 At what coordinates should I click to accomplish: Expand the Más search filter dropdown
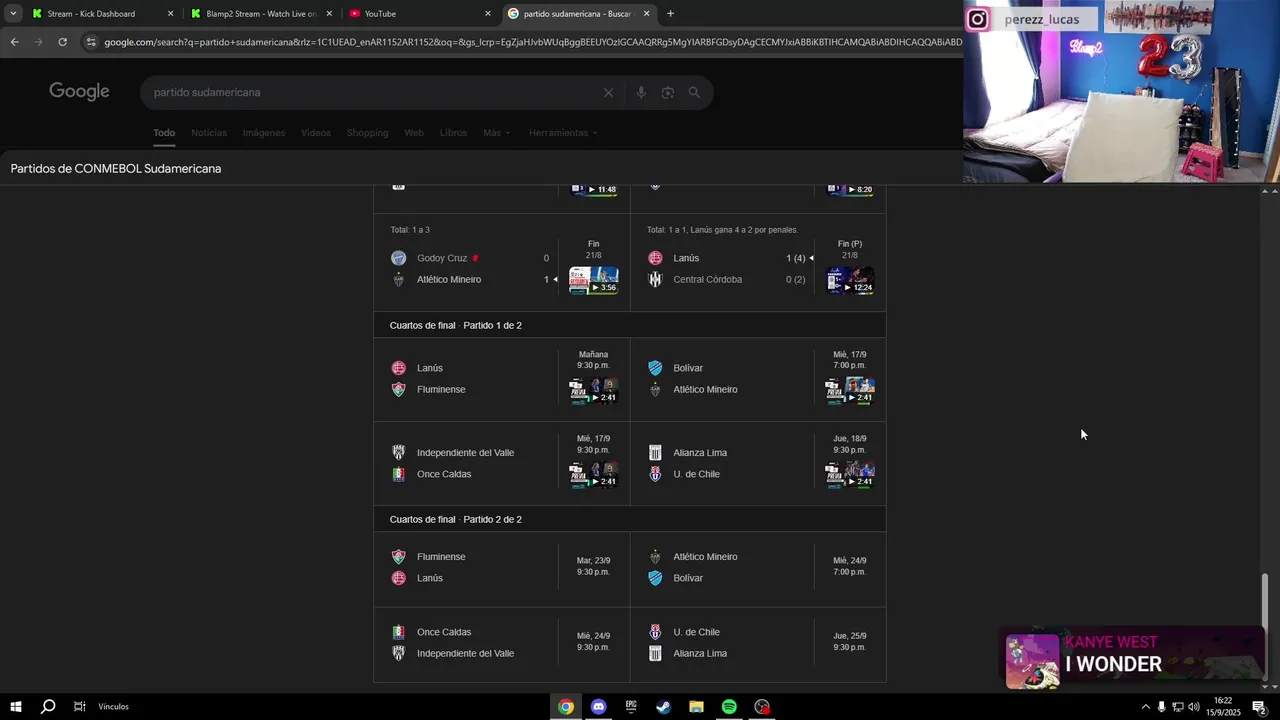click(496, 133)
